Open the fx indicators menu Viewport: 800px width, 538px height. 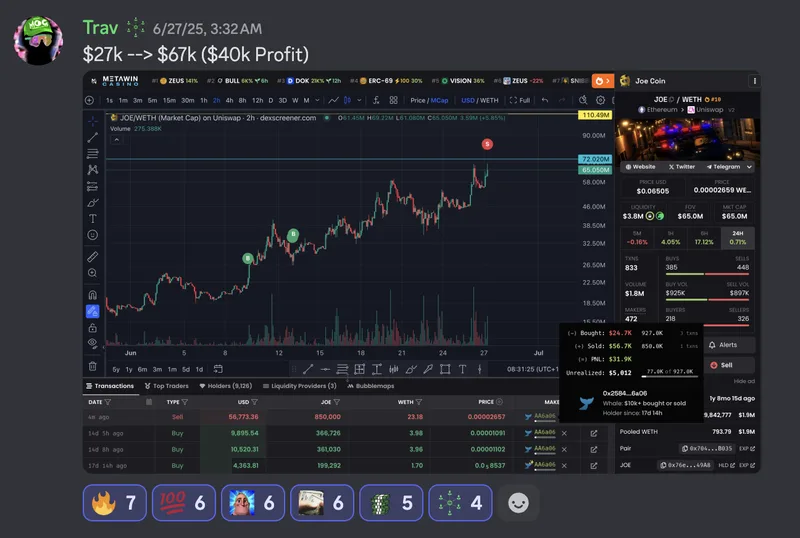click(x=376, y=101)
